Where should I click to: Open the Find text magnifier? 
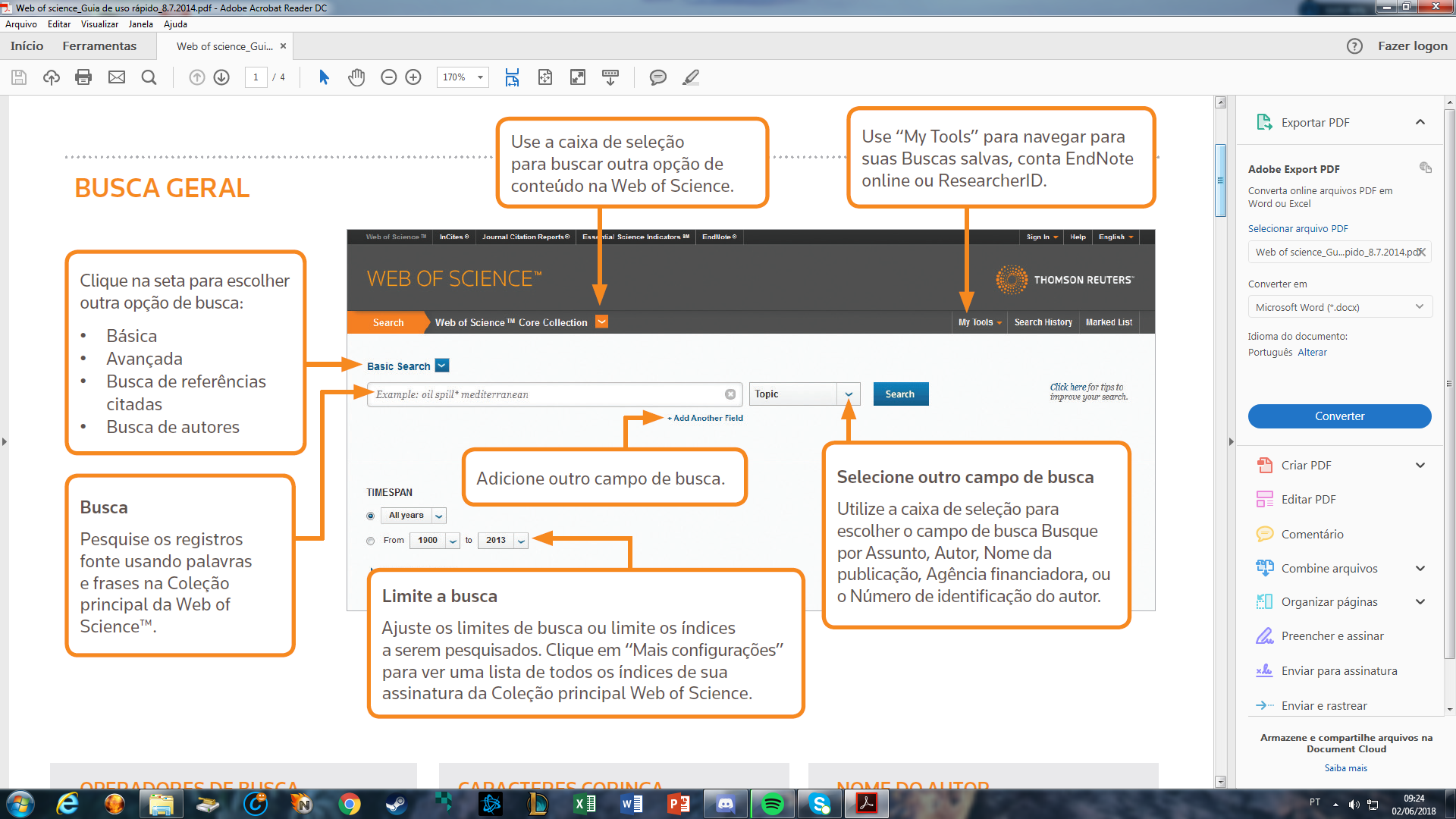(149, 77)
